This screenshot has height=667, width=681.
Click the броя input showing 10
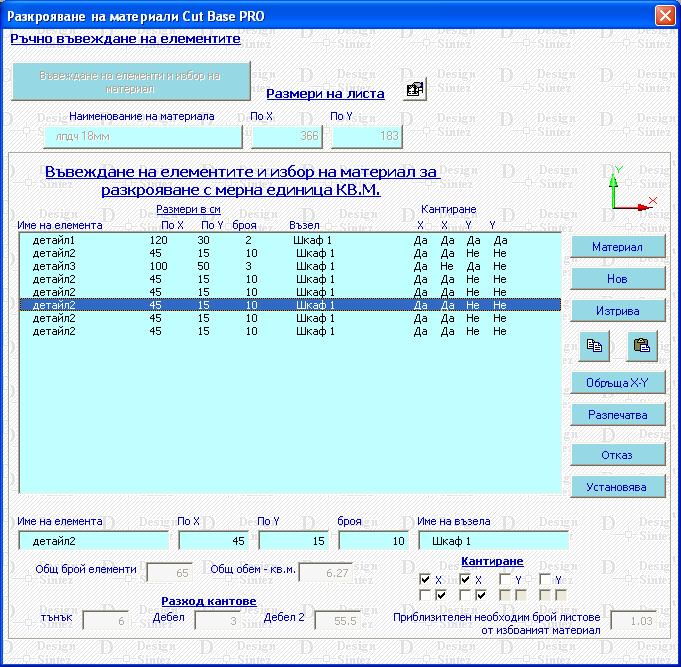click(374, 541)
